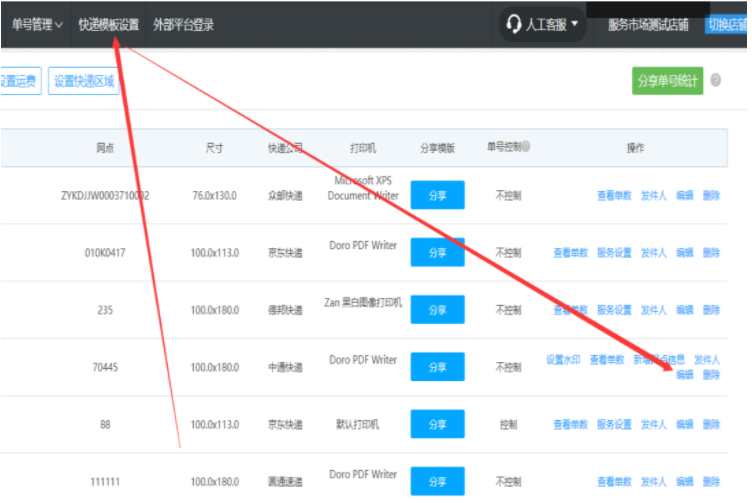Click 分享 in the row with 网点 88

[x=437, y=424]
